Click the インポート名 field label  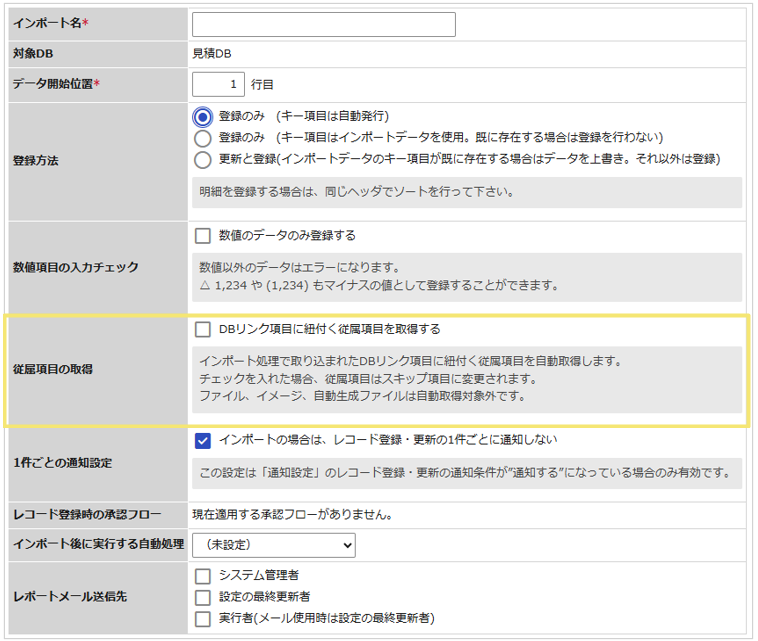pos(51,23)
